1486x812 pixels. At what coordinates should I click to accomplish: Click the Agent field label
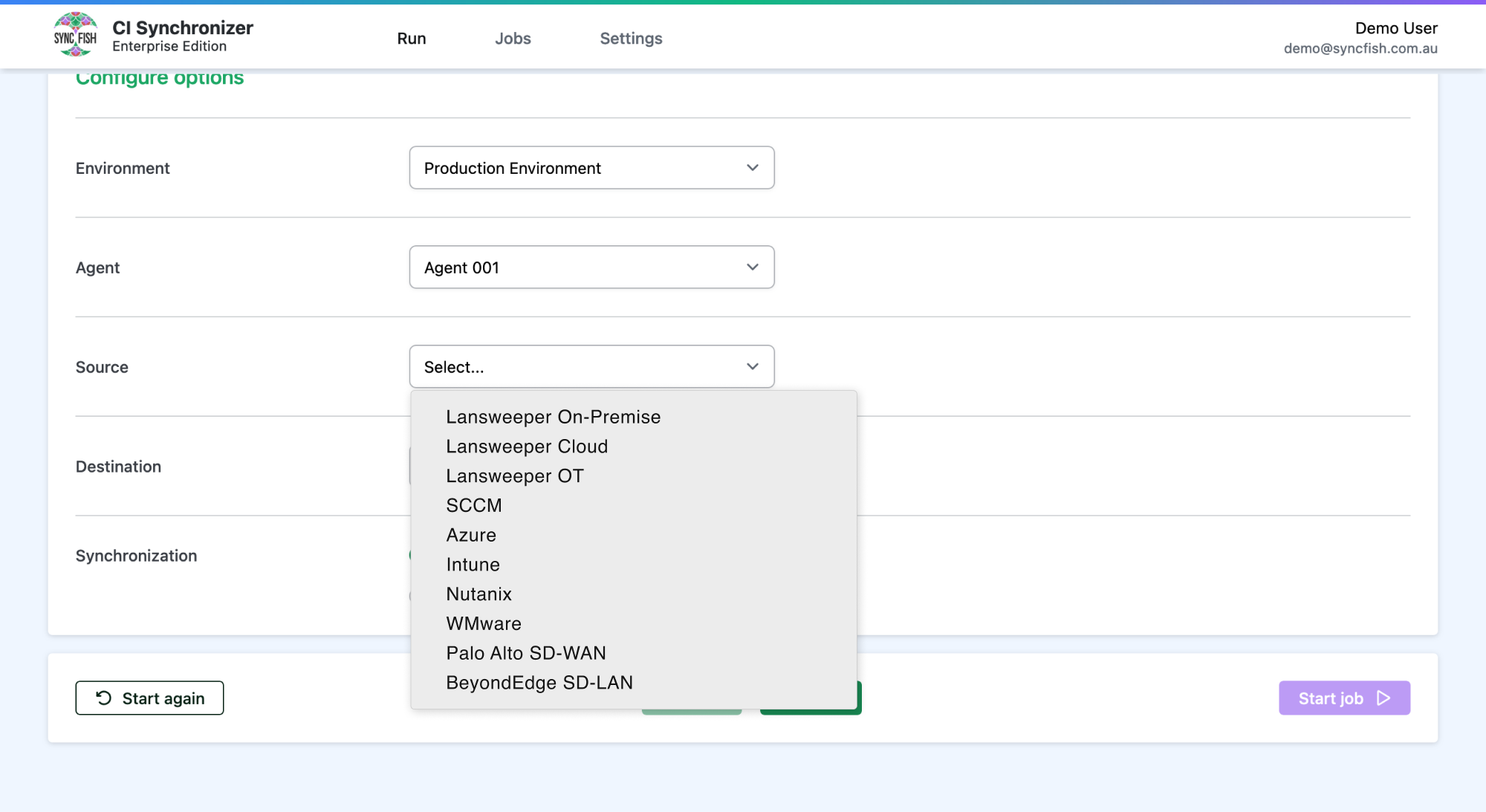(x=97, y=267)
